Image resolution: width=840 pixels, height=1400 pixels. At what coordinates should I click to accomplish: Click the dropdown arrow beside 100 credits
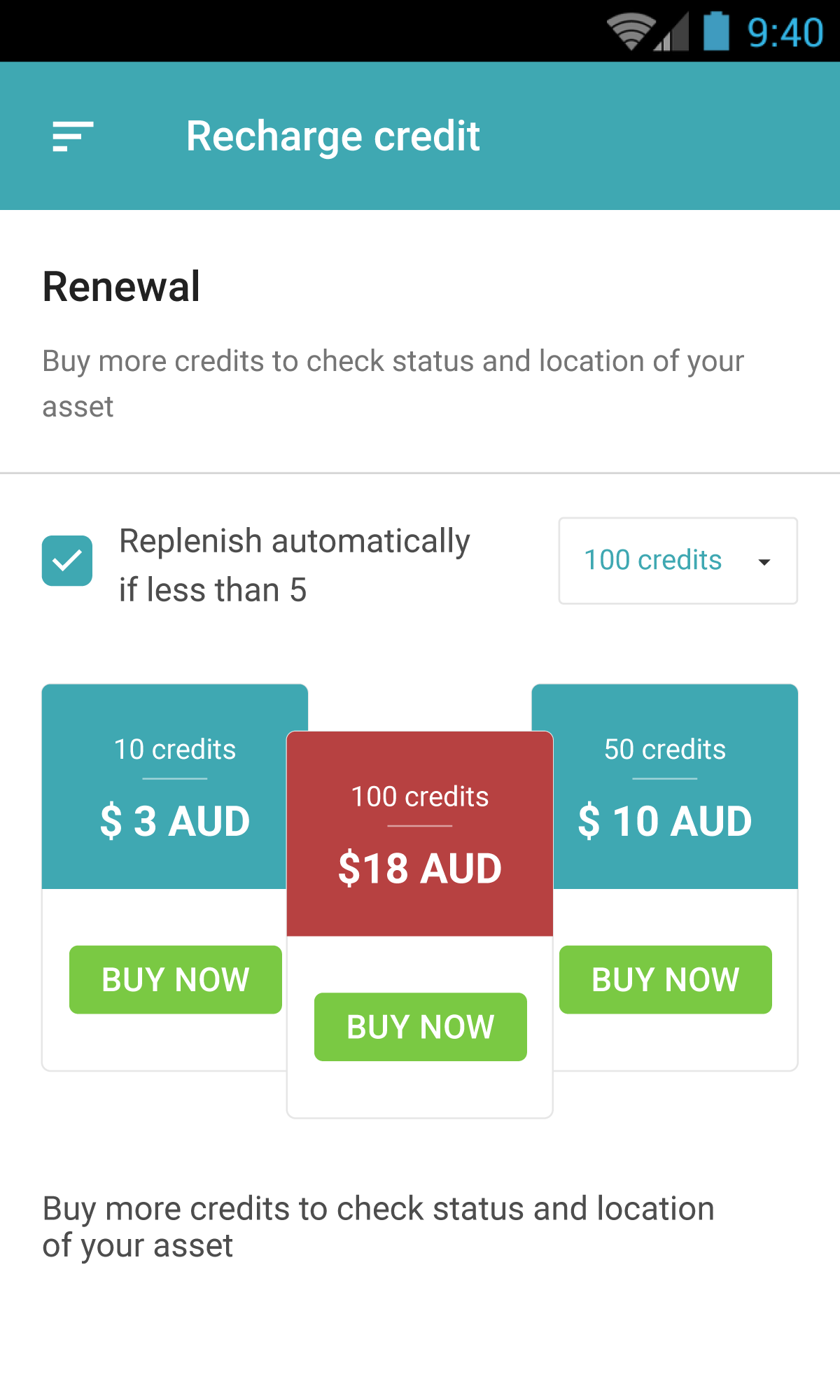pyautogui.click(x=764, y=562)
